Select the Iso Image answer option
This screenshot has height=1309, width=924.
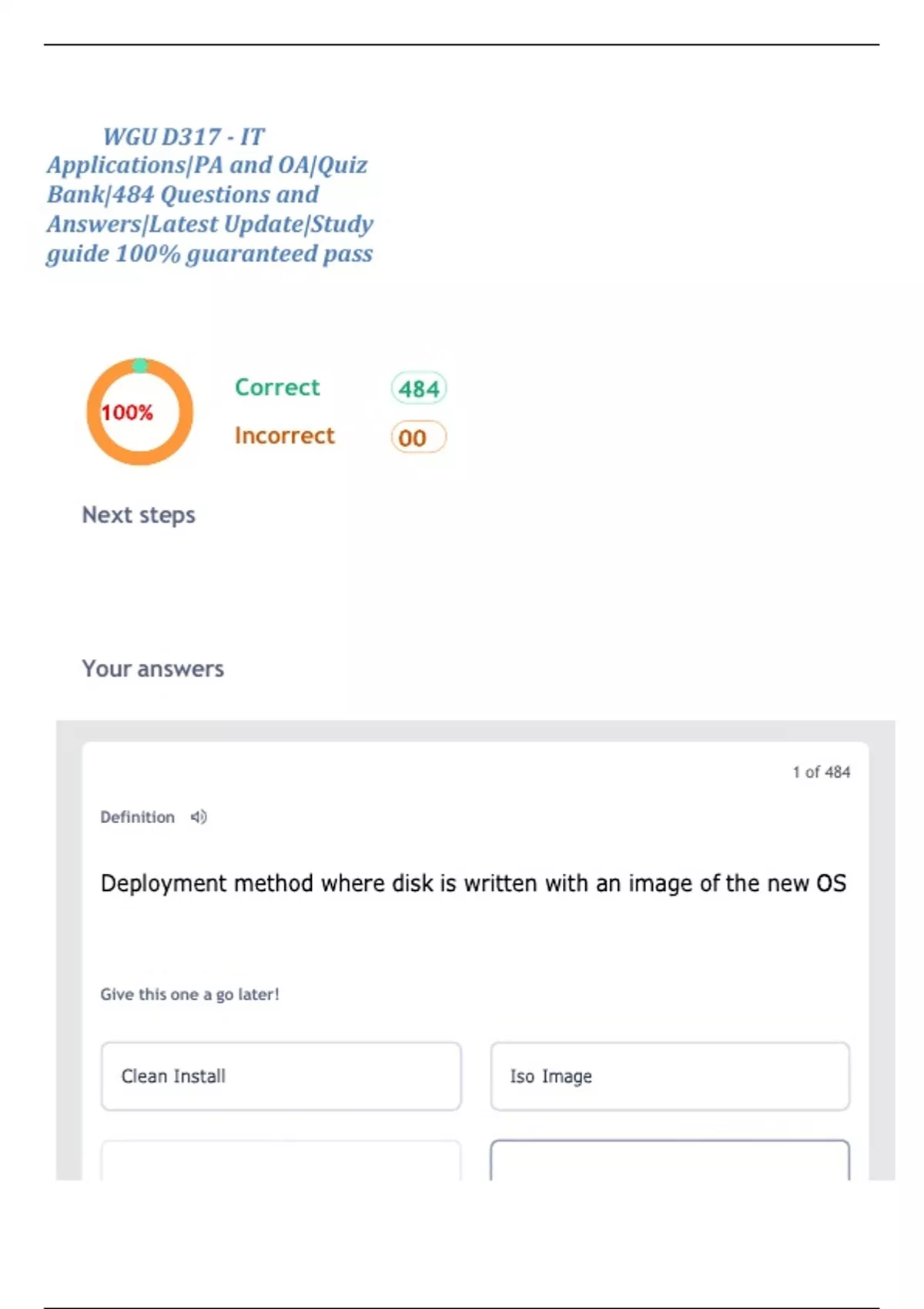(x=670, y=1076)
